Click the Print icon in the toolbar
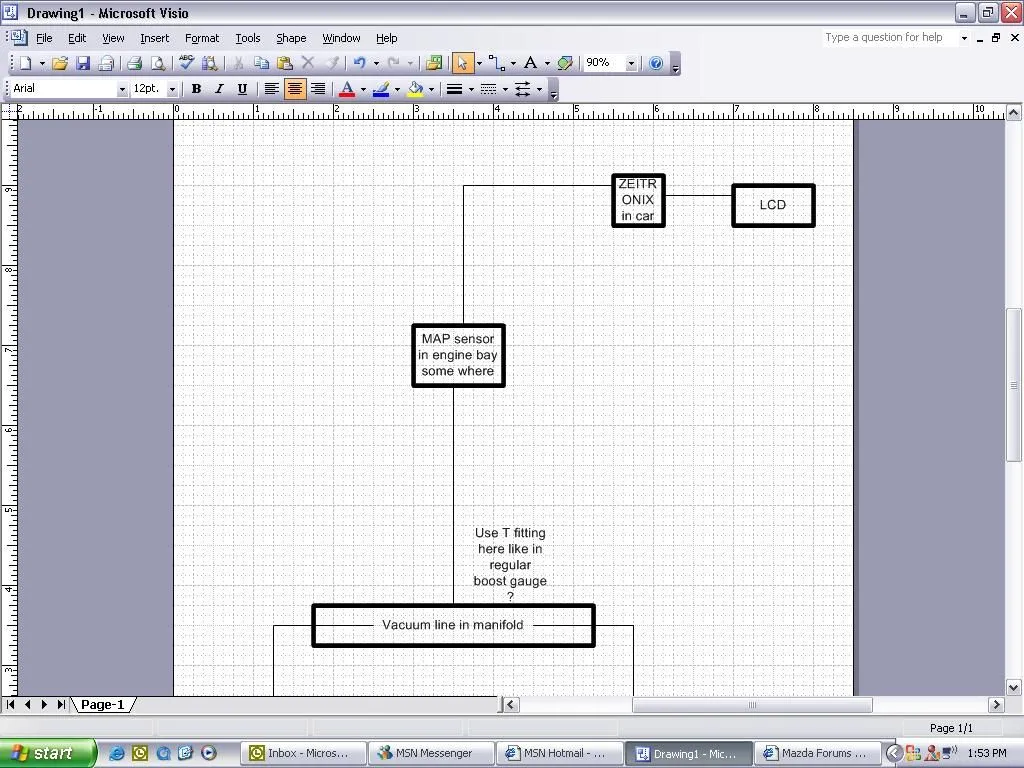This screenshot has width=1024, height=768. point(135,63)
